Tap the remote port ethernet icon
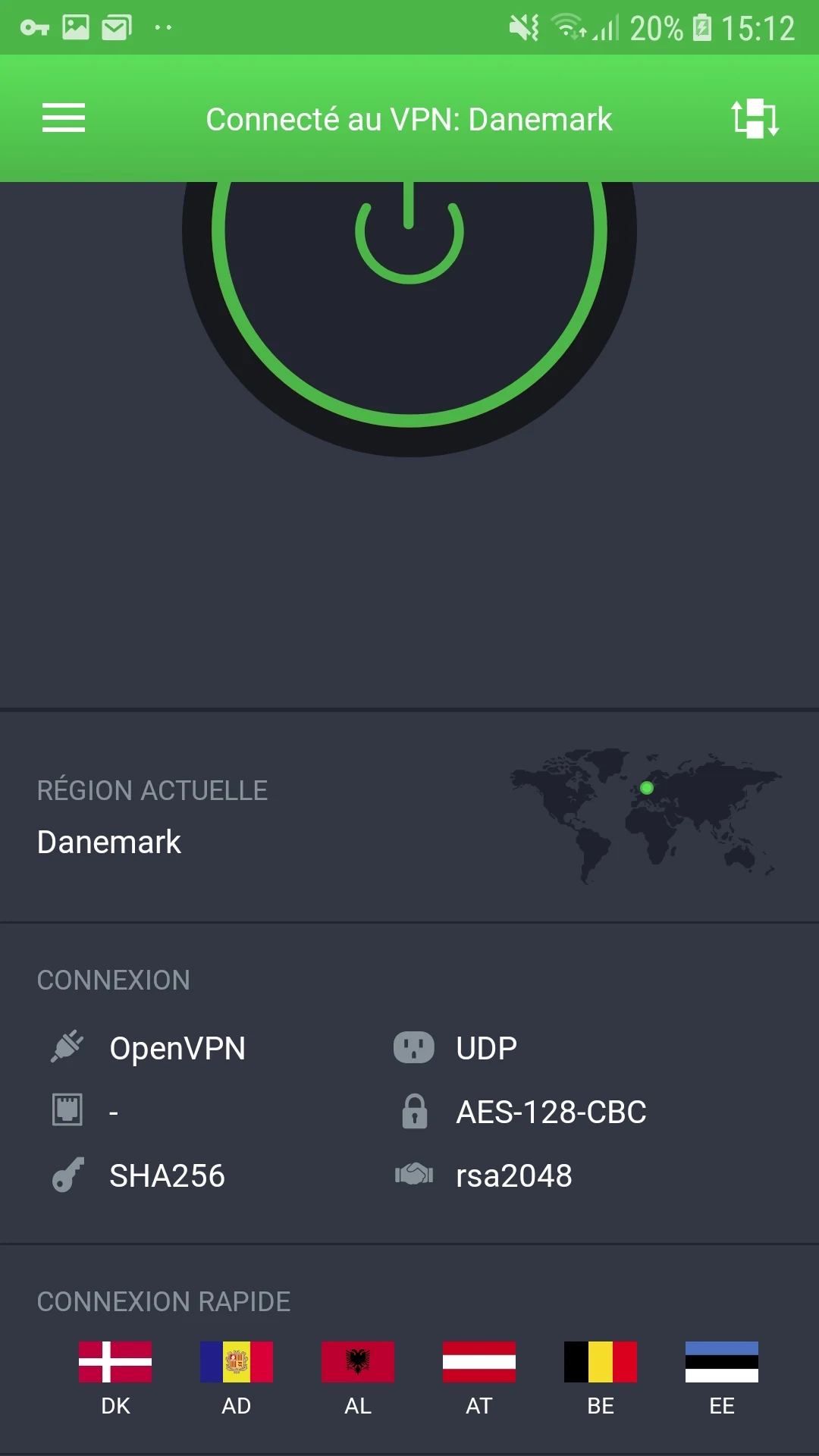 [x=67, y=1110]
